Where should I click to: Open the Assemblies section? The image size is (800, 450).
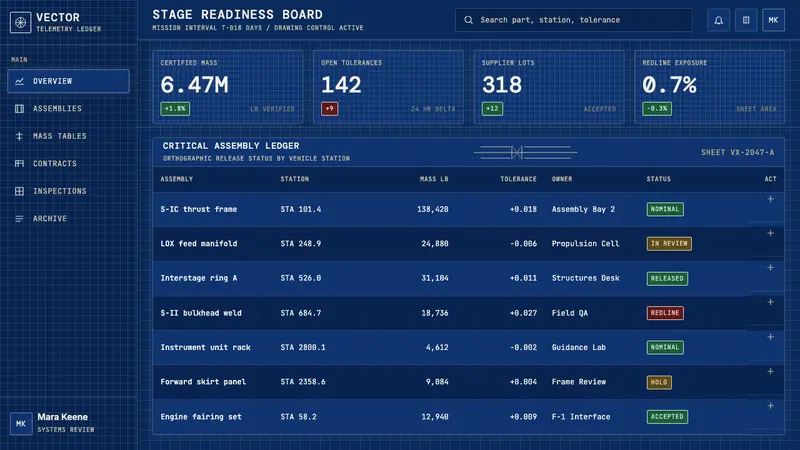(68, 109)
